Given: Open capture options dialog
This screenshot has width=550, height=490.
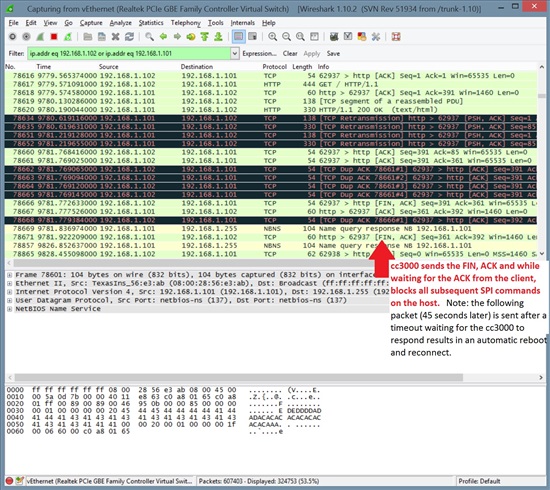Looking at the screenshot, I should pos(26,36).
